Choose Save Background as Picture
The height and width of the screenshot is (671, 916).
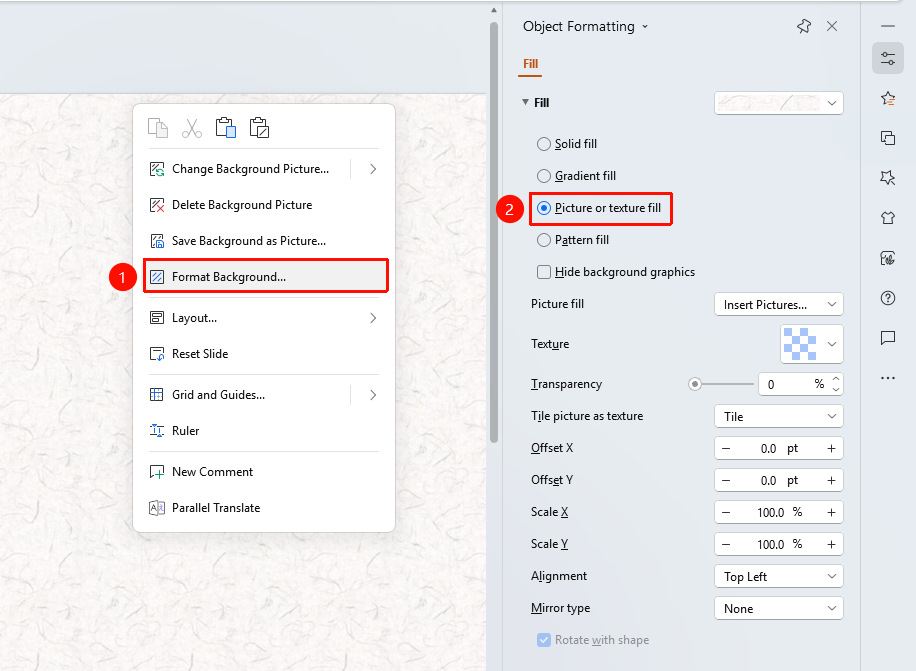pos(263,241)
